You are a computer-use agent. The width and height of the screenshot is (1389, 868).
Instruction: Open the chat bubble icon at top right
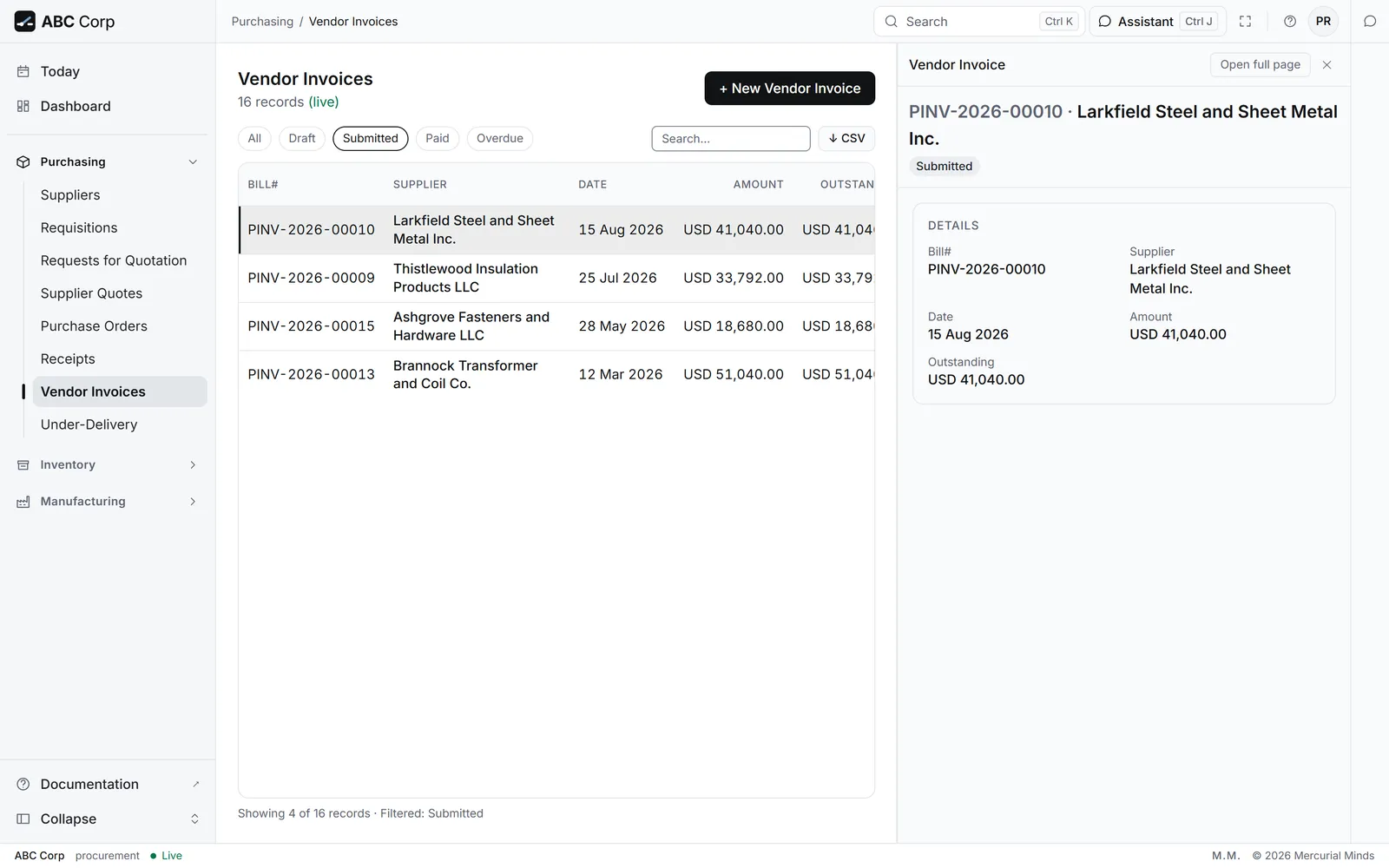coord(1370,22)
